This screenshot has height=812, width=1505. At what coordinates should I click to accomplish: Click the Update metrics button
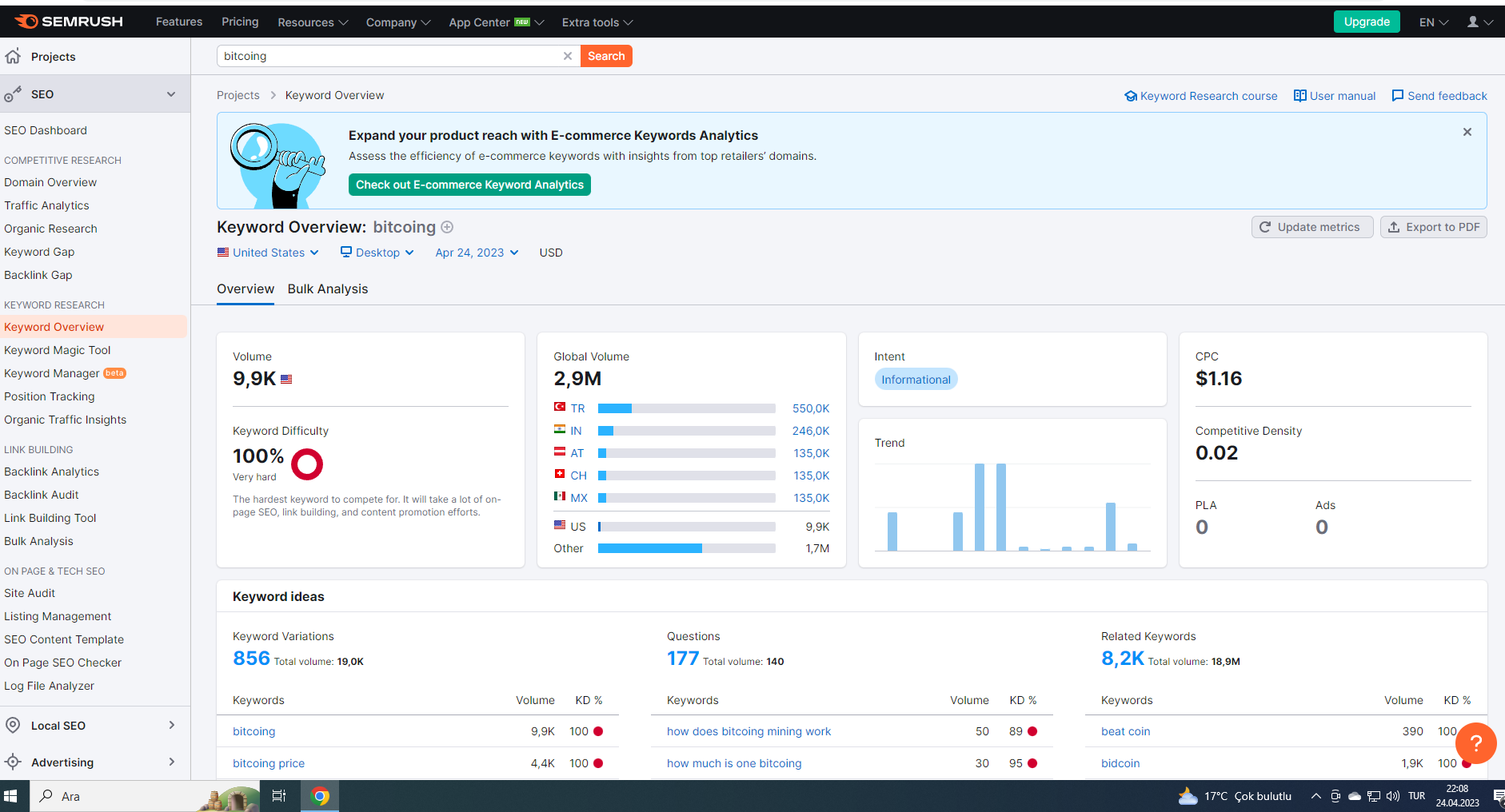tap(1311, 227)
